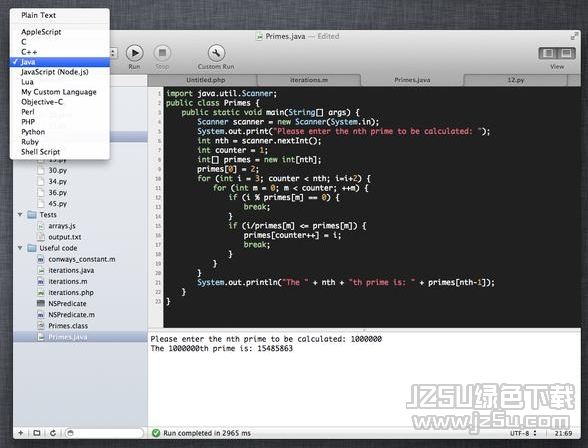Select PHP from language menu
588x448 pixels.
pos(28,122)
